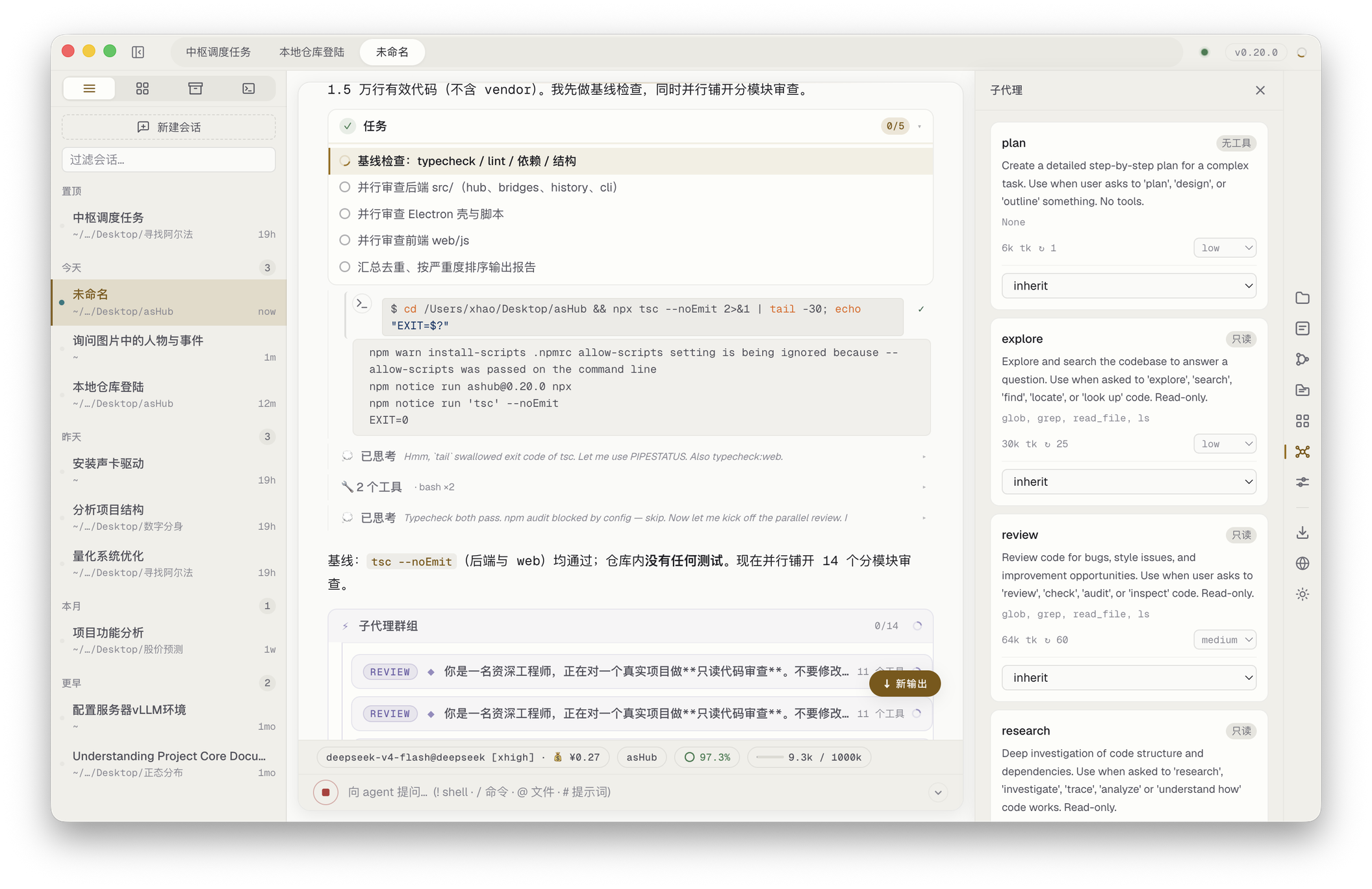This screenshot has width=1372, height=889.
Task: Toggle the 任务 checkmark header
Action: 348,126
